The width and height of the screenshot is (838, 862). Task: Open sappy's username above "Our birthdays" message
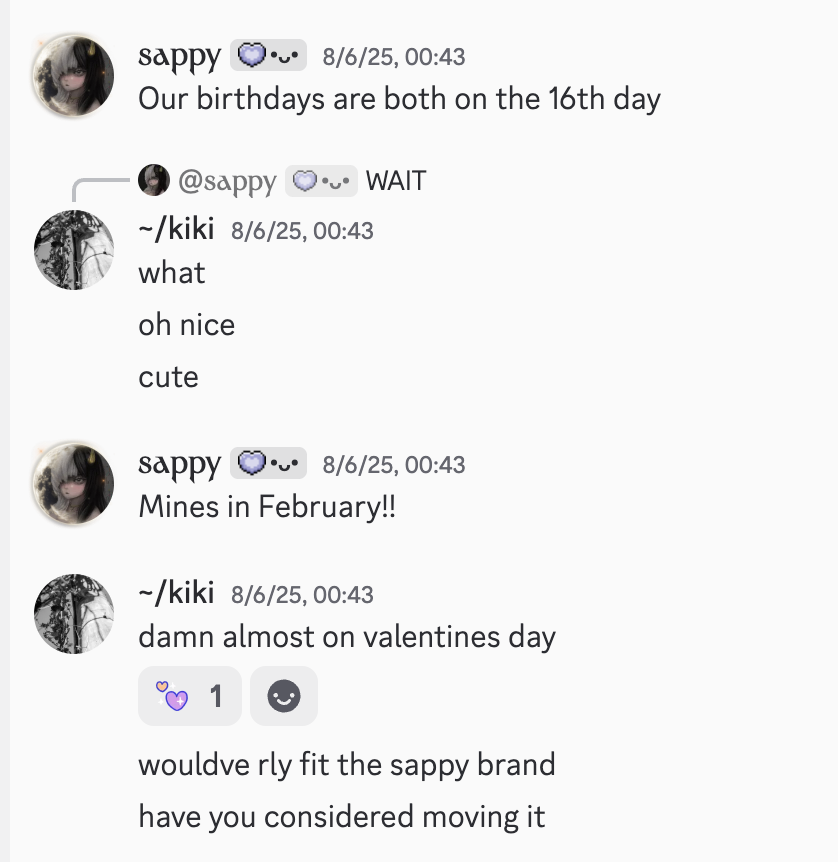click(x=179, y=56)
